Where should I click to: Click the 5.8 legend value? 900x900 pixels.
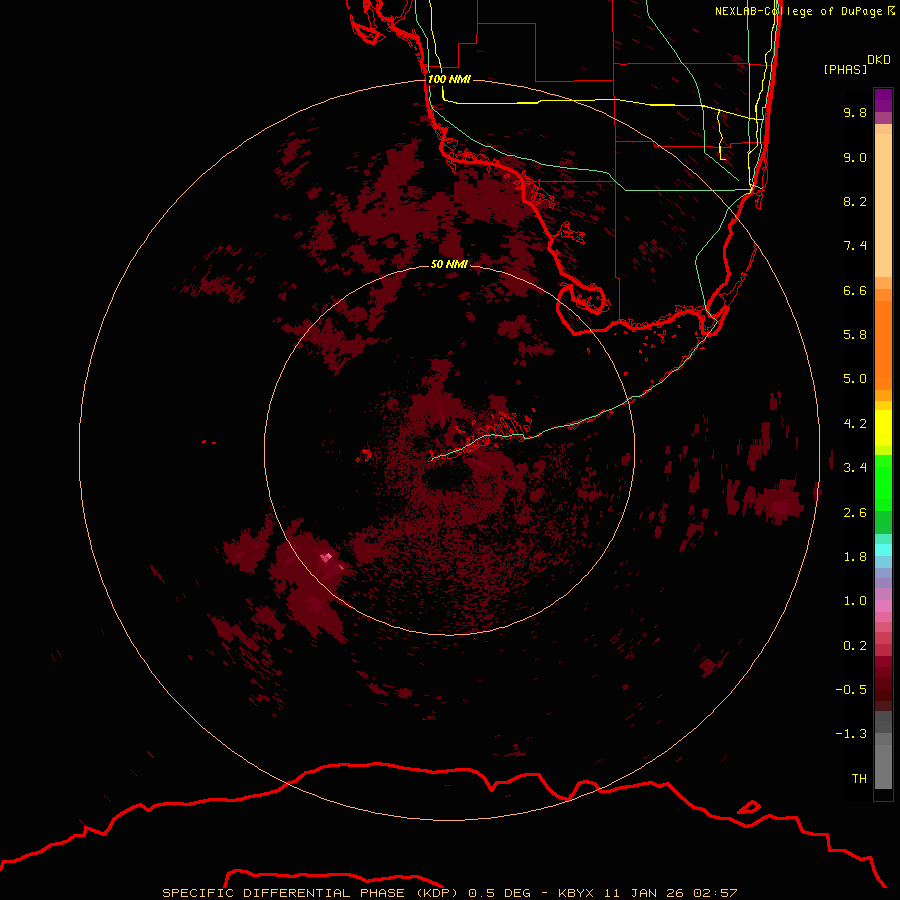tap(855, 335)
